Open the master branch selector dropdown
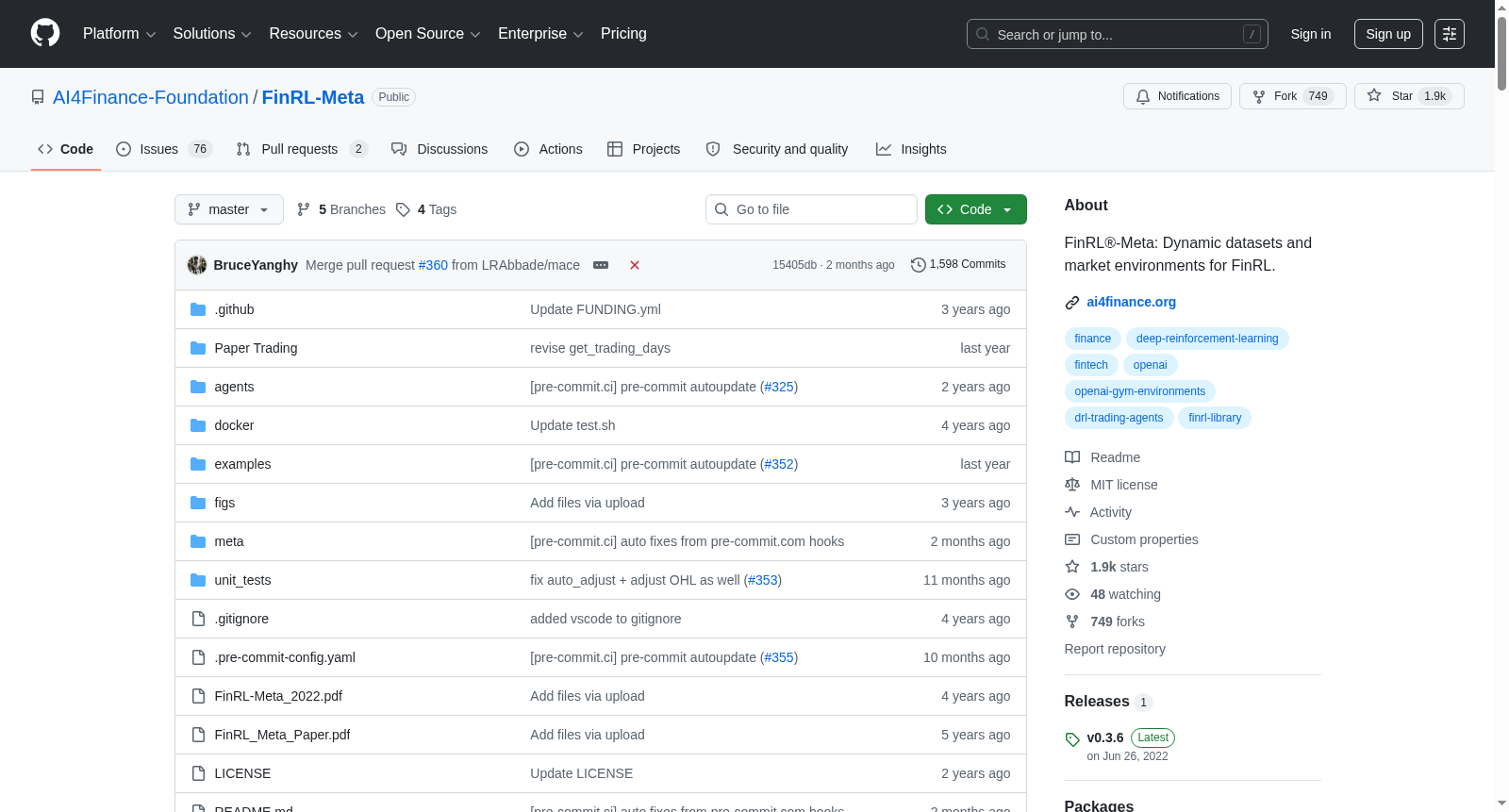The width and height of the screenshot is (1509, 812). [229, 209]
